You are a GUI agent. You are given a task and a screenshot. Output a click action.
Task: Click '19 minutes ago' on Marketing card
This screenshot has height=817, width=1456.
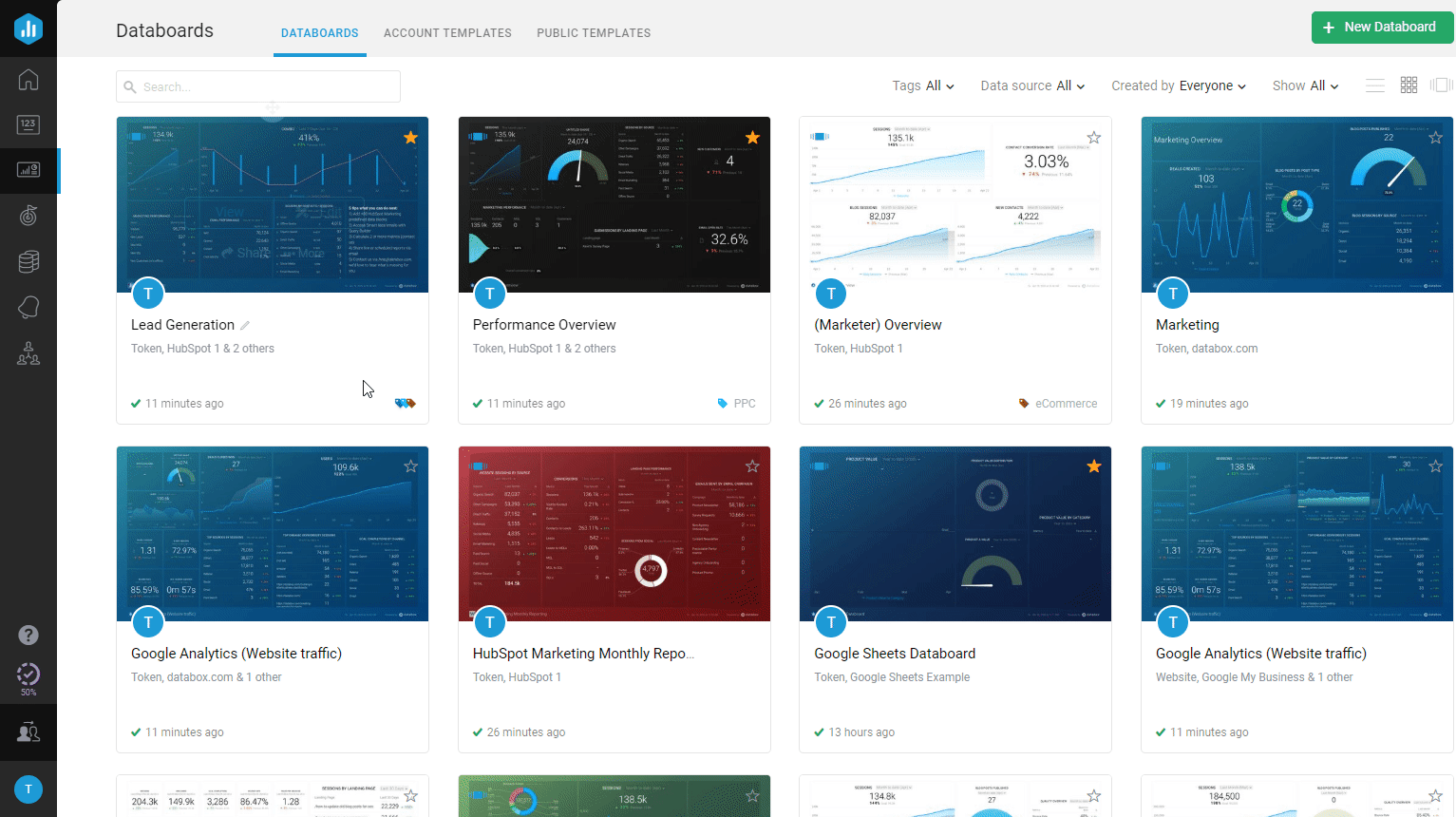click(1209, 404)
